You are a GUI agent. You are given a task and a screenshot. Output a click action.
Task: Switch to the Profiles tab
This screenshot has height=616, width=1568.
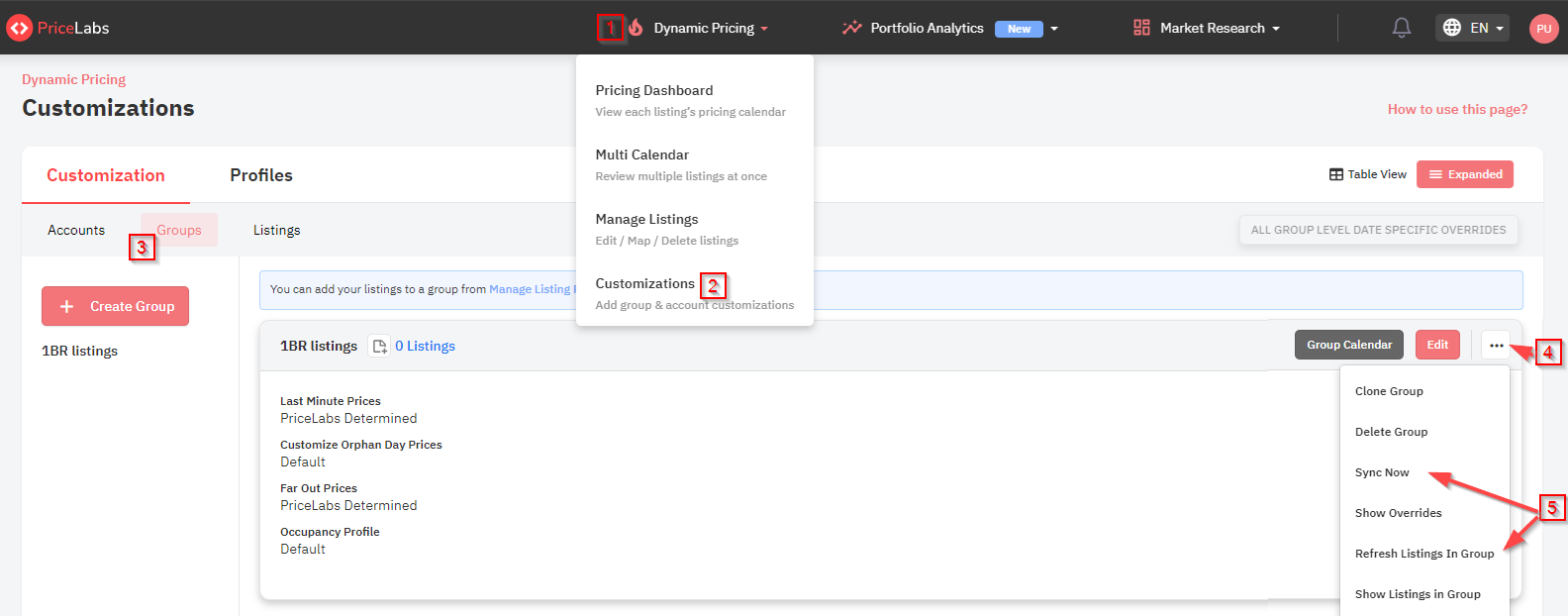click(x=261, y=175)
